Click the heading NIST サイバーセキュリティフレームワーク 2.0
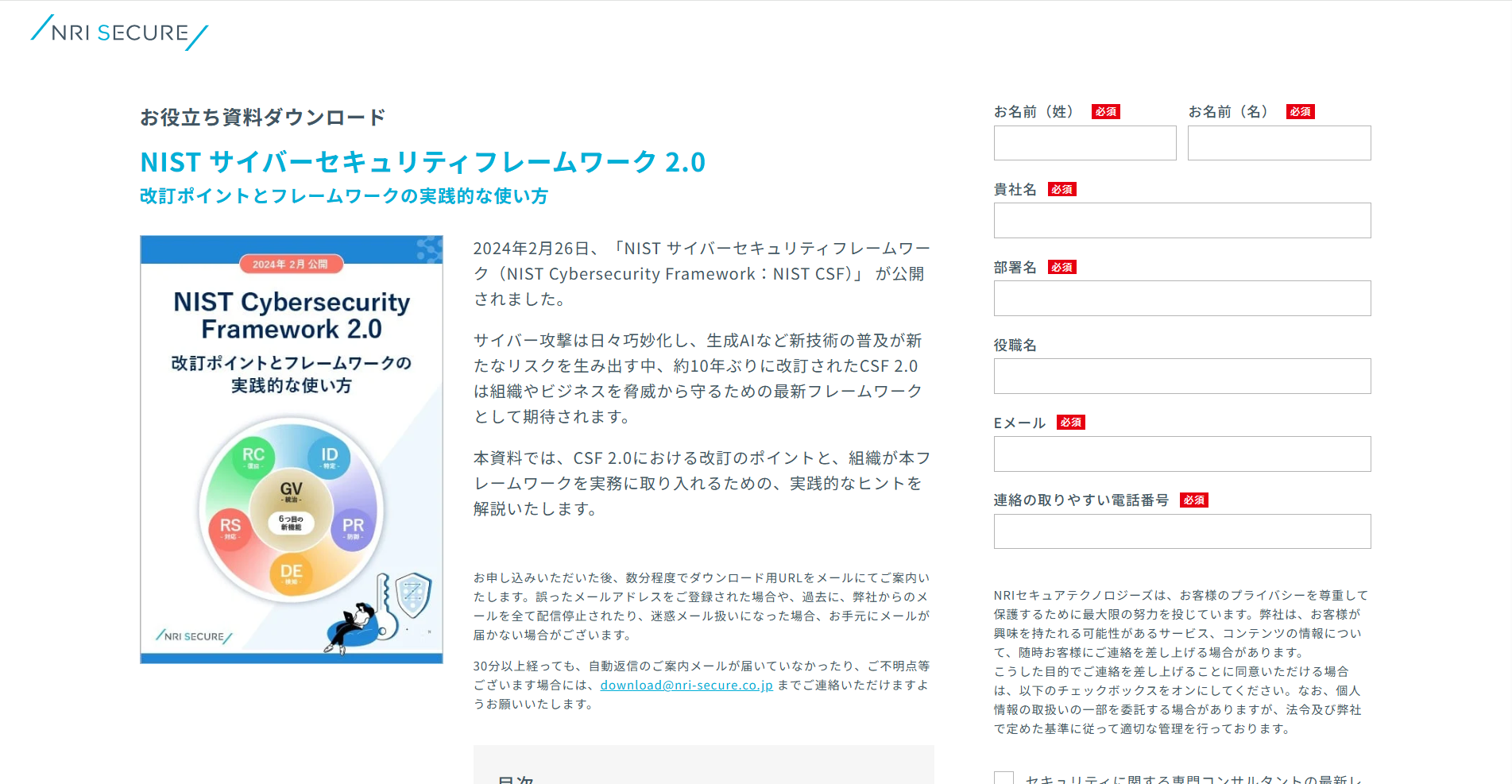Screen dimensions: 1512x784 (x=423, y=162)
